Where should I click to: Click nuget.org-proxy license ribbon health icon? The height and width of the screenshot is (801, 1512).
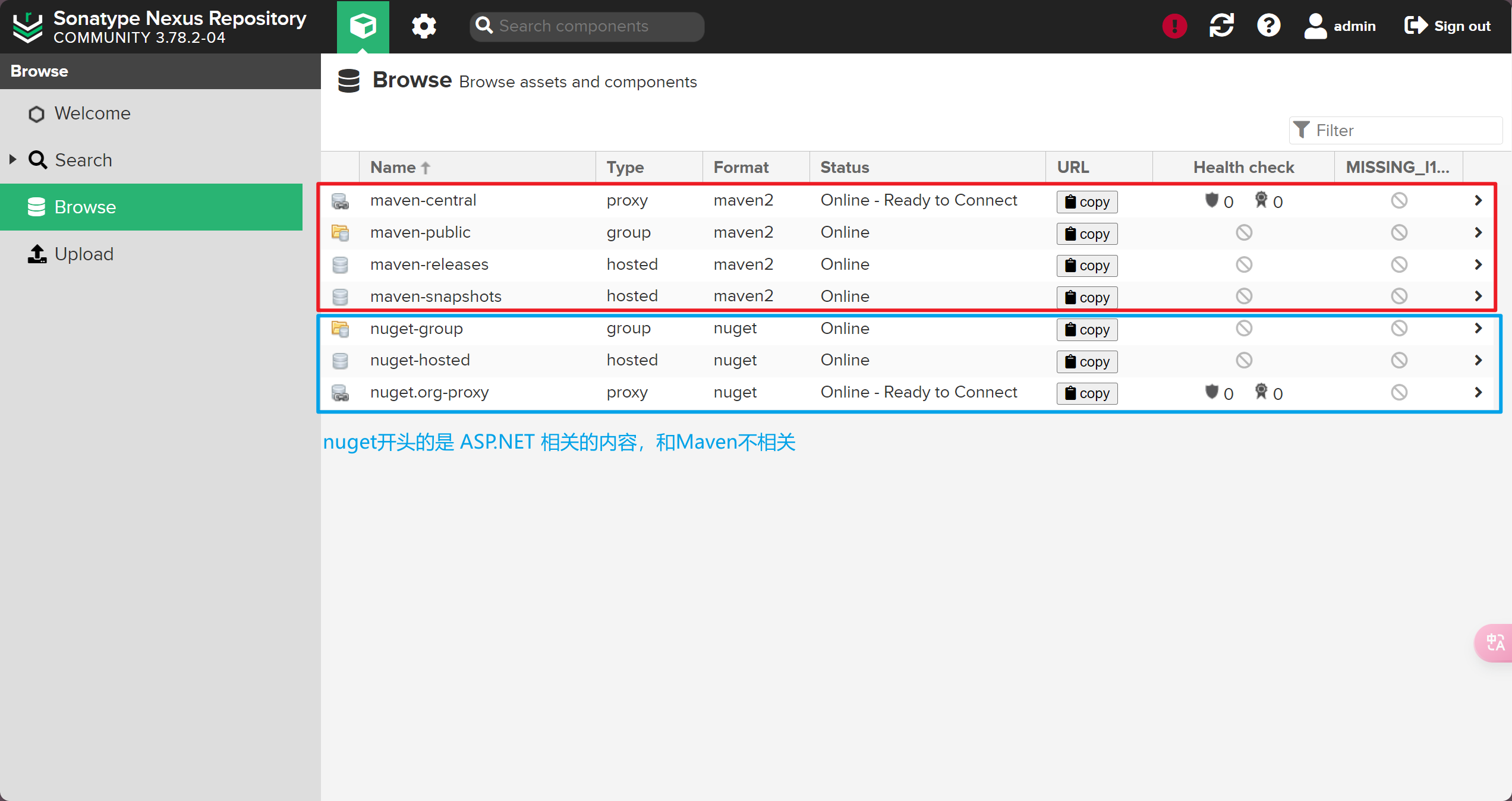tap(1261, 392)
